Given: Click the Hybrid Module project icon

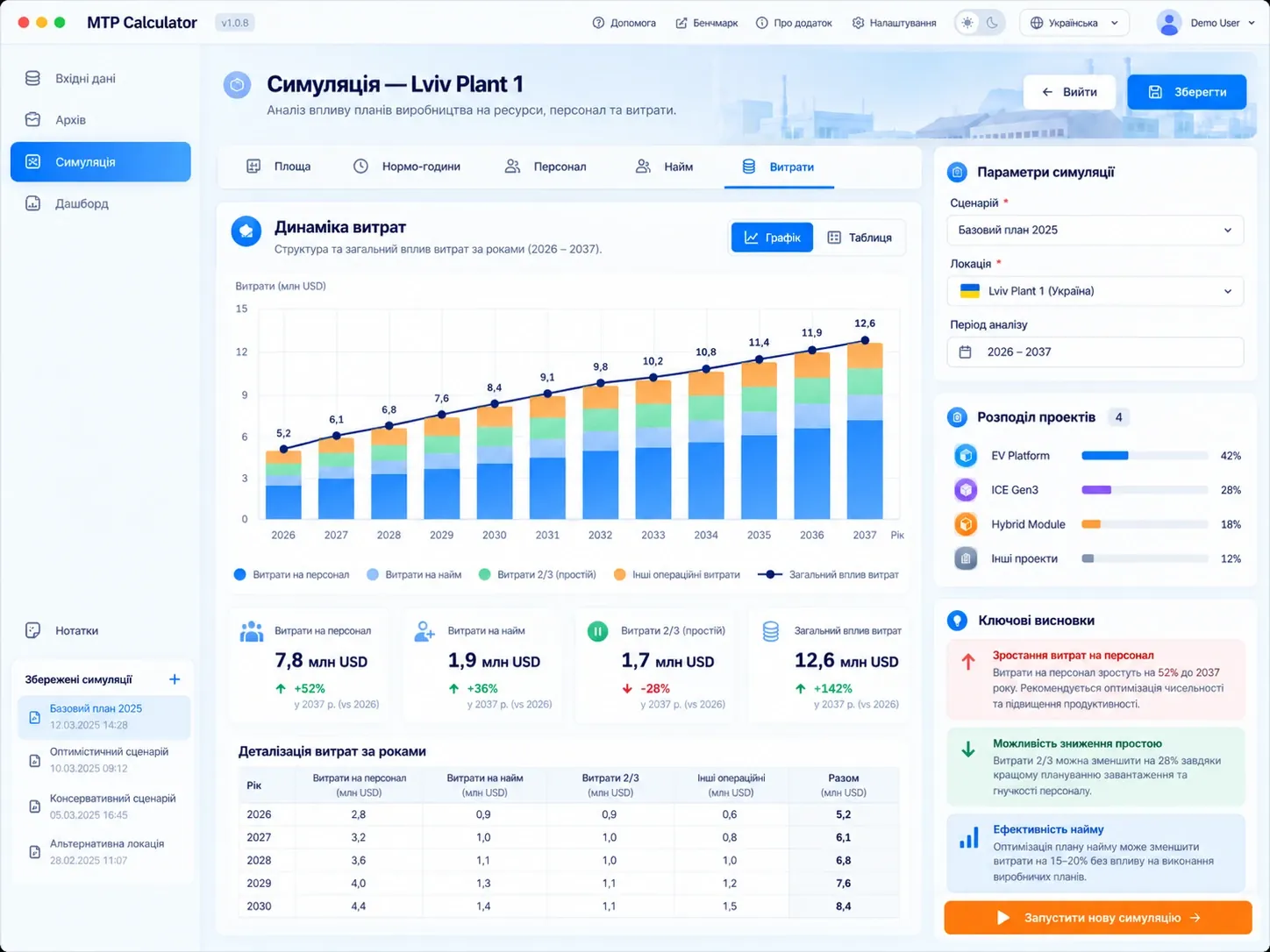Looking at the screenshot, I should [x=966, y=524].
